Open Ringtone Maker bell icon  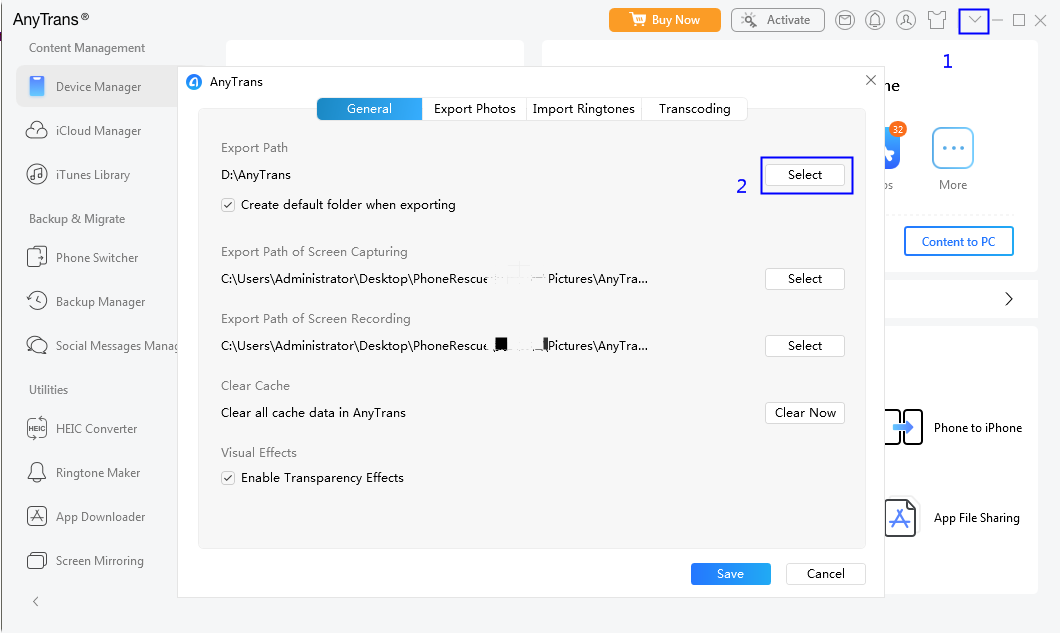tap(37, 472)
